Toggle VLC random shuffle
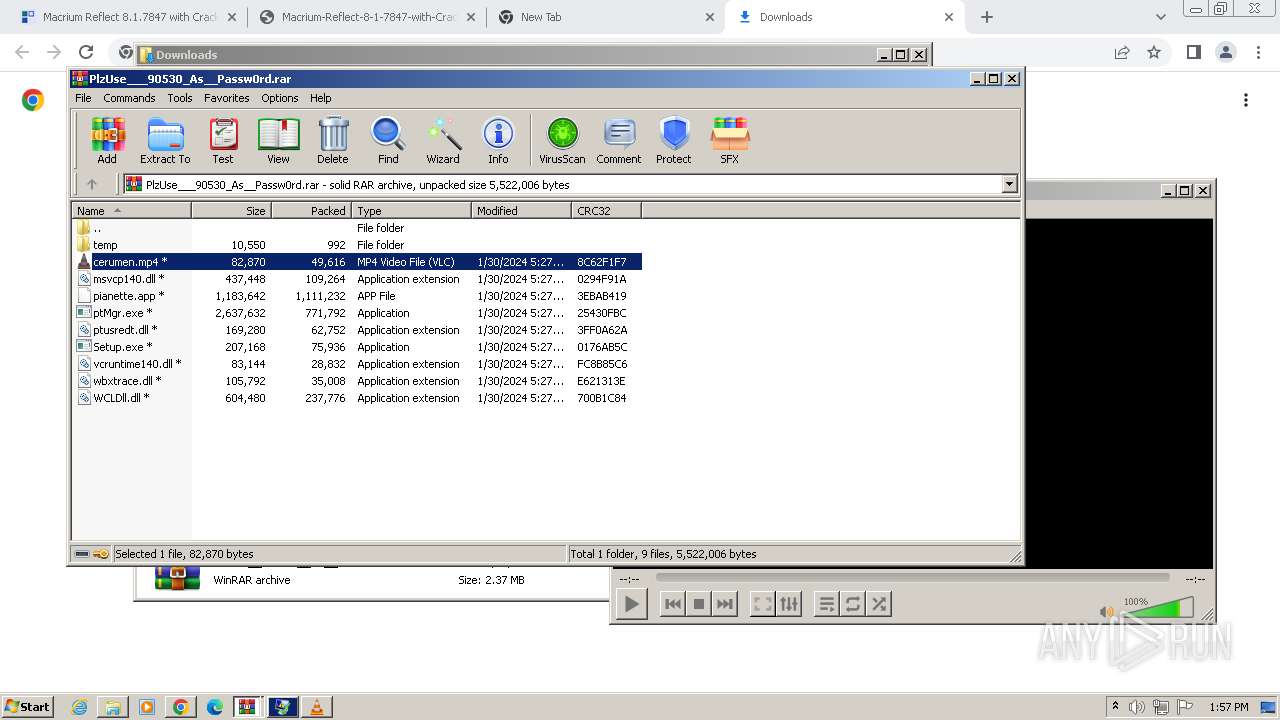This screenshot has width=1280, height=720. pyautogui.click(x=879, y=604)
